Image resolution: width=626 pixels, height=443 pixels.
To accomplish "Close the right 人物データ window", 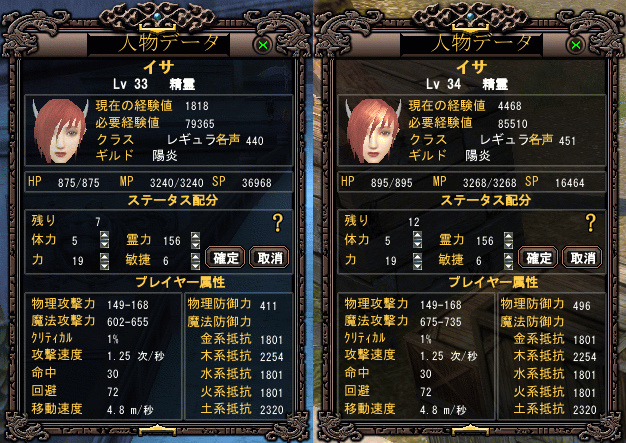I will click(x=576, y=45).
